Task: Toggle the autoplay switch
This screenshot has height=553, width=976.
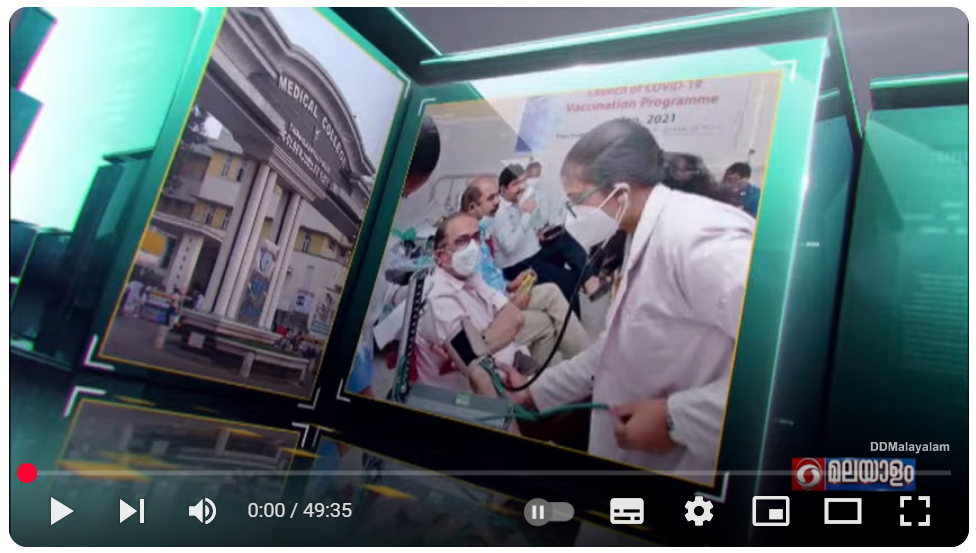Action: click(x=549, y=512)
